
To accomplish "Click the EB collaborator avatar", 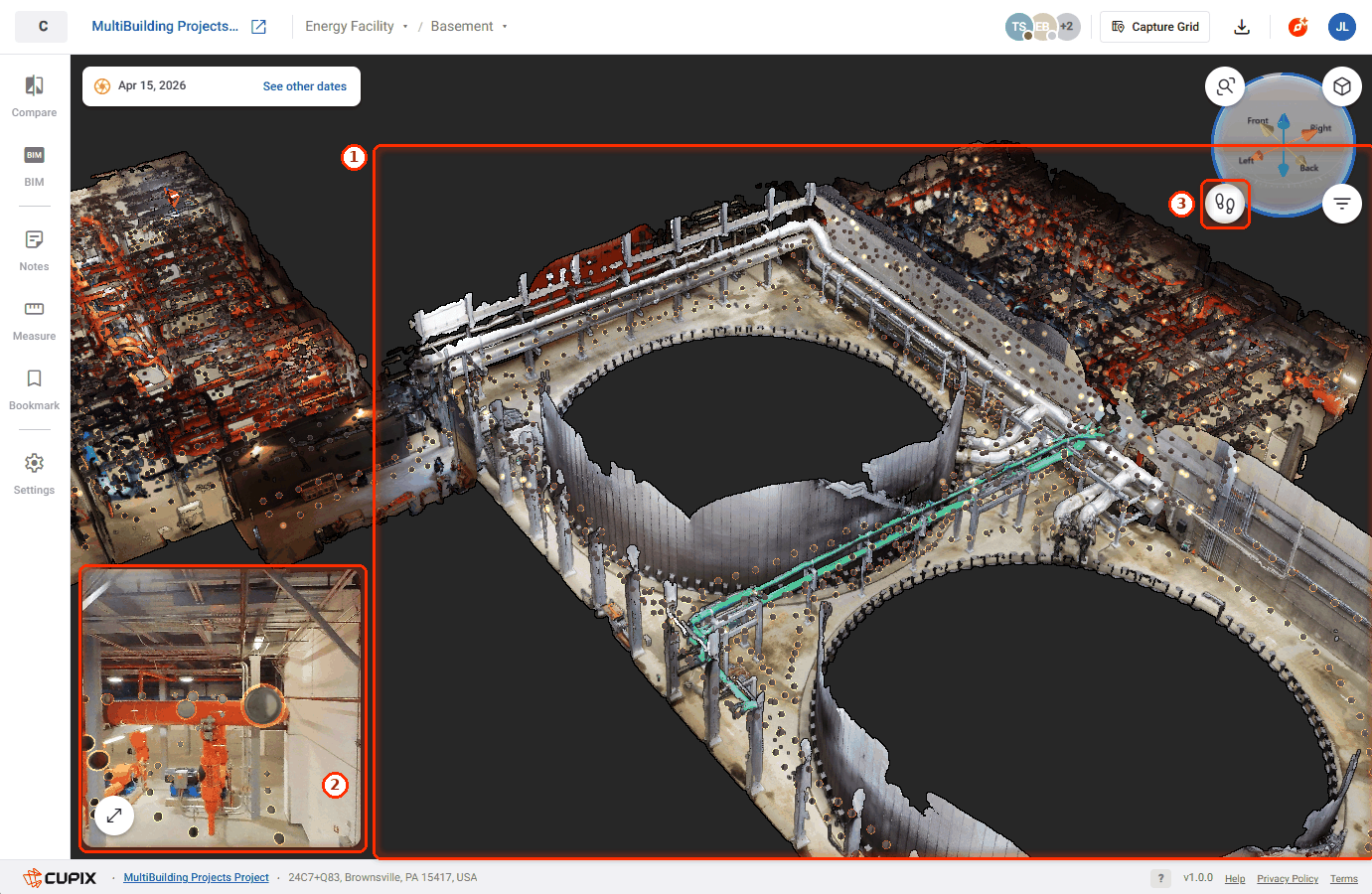I will pyautogui.click(x=1042, y=27).
